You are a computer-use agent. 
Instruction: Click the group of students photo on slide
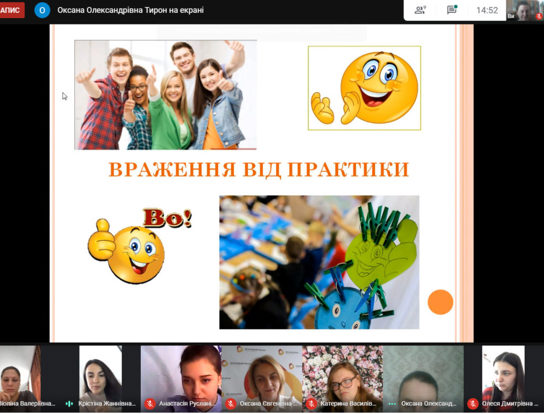(x=165, y=95)
